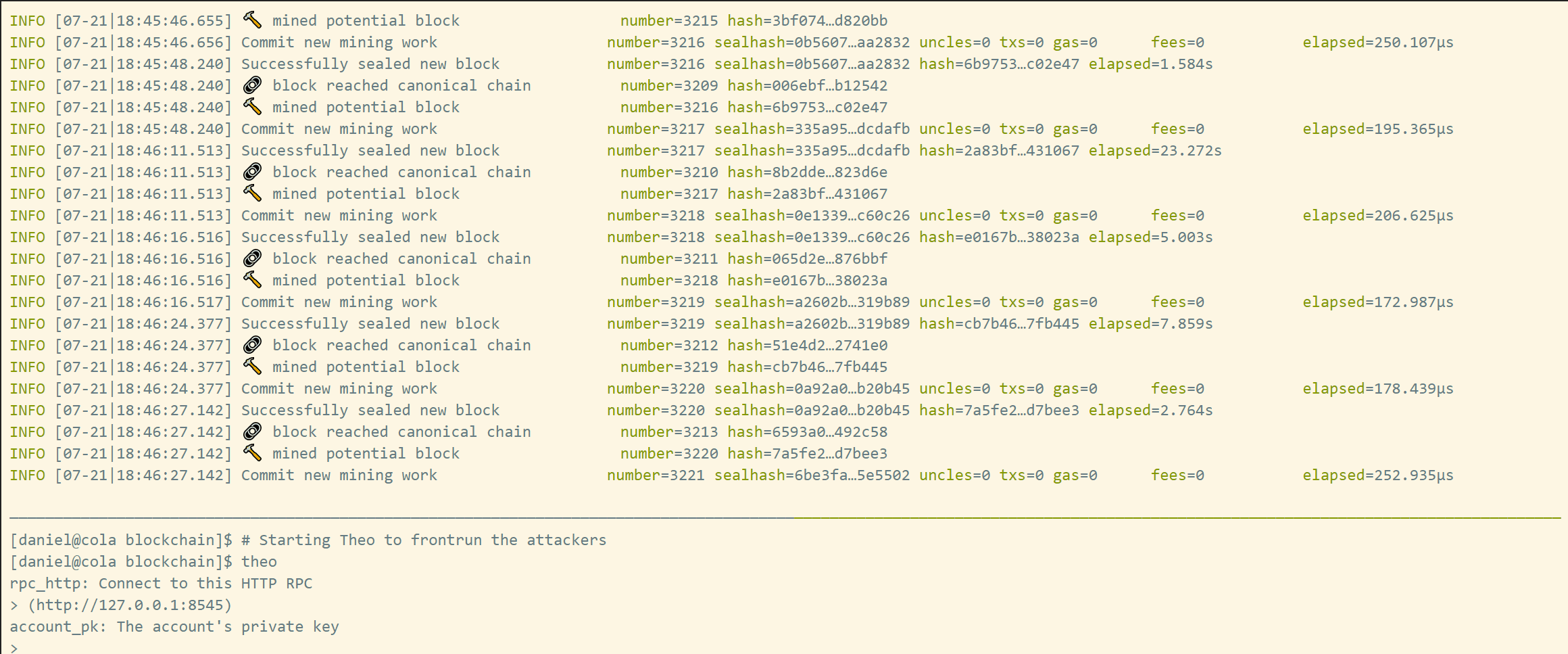Screen dimensions: 1568x654
Task: Click the text number=3221 on the last log line
Action: point(656,475)
